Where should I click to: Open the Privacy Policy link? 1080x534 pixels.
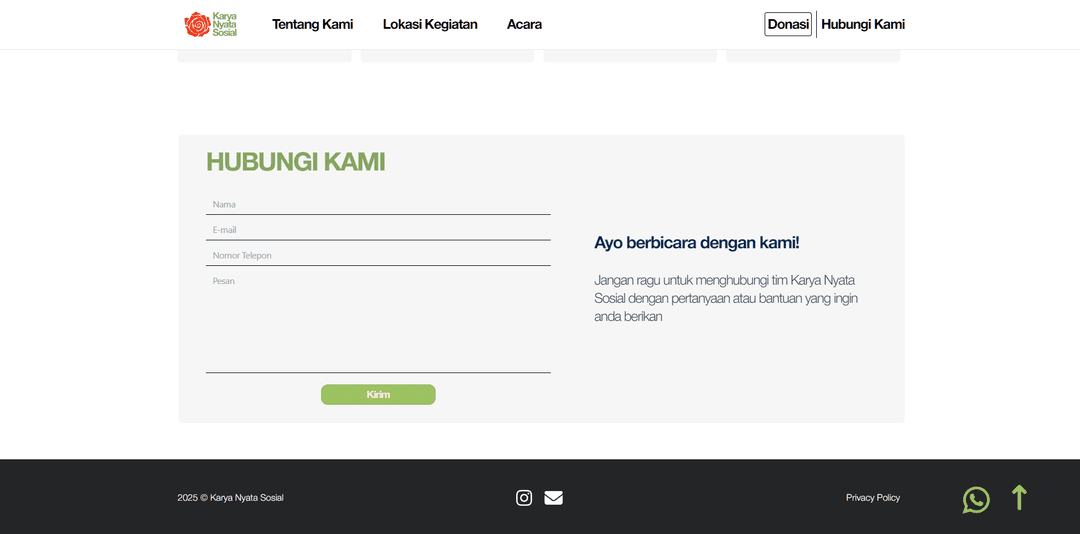pos(873,498)
